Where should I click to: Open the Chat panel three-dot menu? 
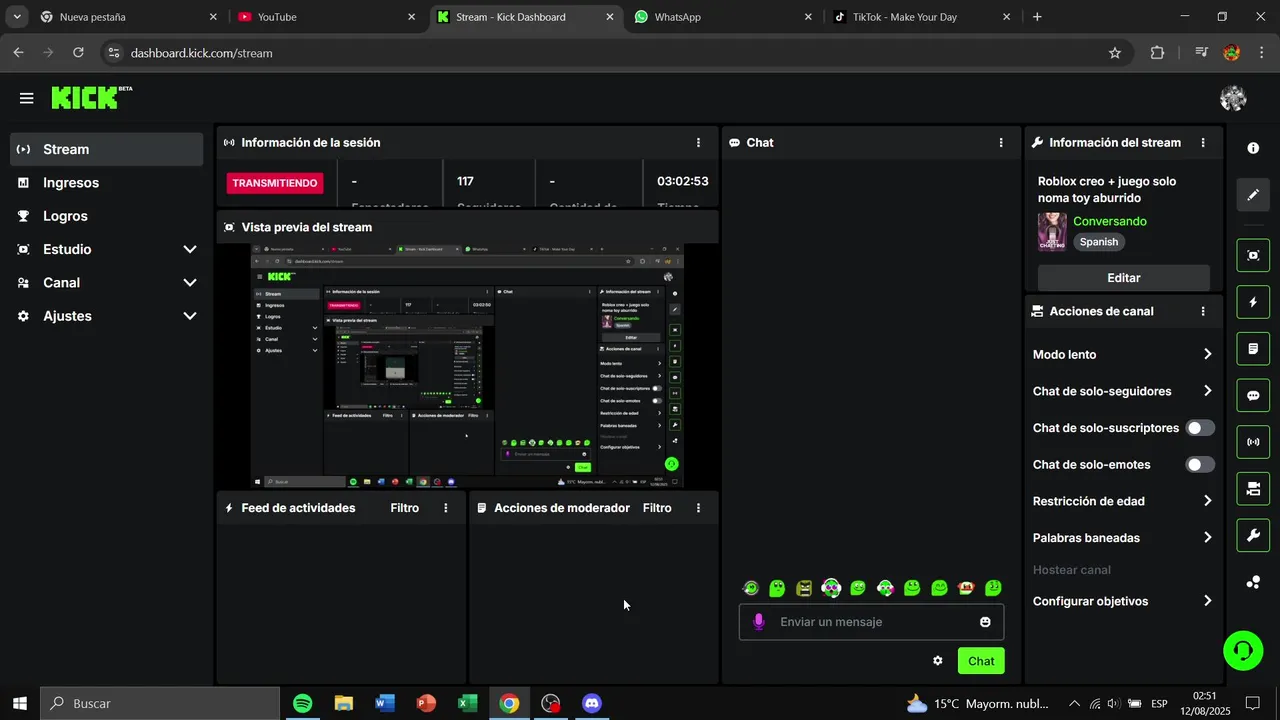click(x=1001, y=143)
